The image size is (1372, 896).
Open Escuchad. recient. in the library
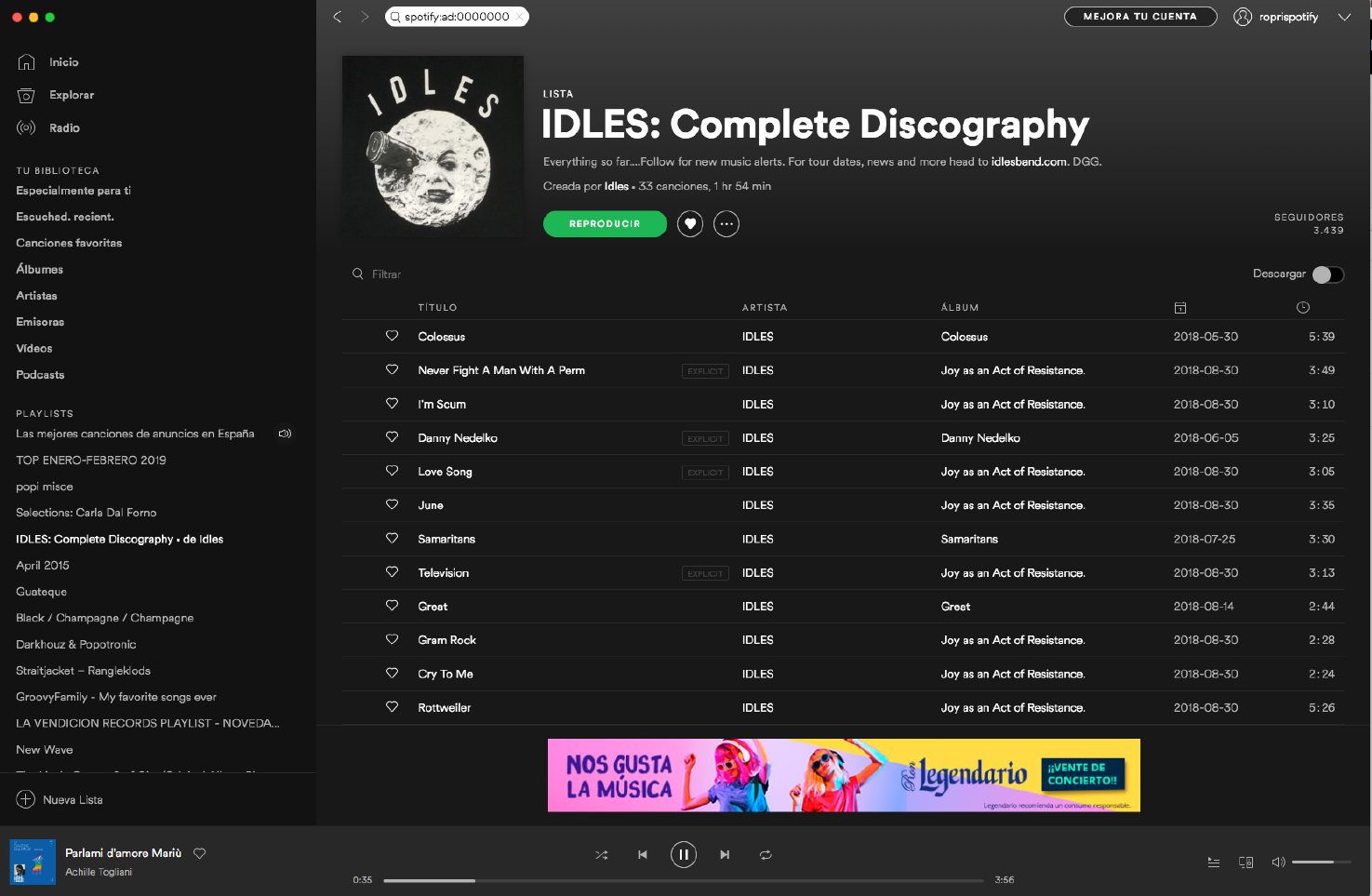pos(65,217)
